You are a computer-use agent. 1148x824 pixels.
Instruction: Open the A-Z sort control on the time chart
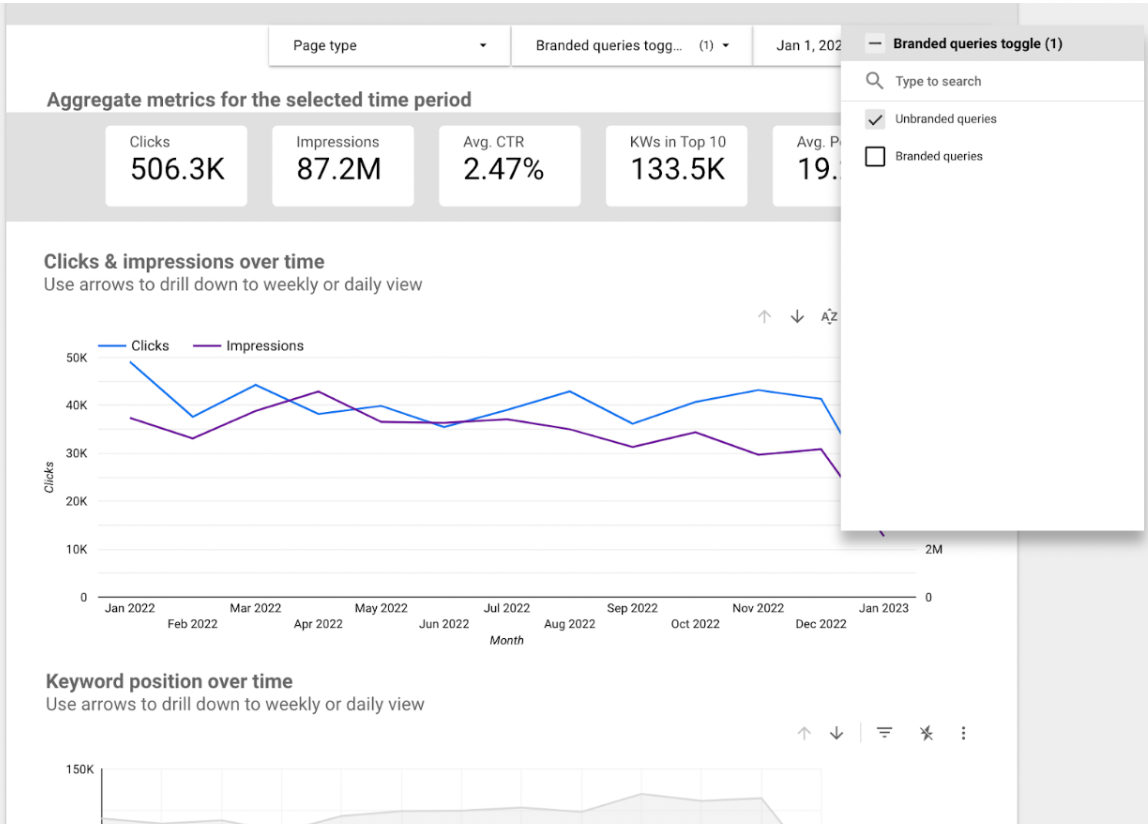click(x=830, y=316)
